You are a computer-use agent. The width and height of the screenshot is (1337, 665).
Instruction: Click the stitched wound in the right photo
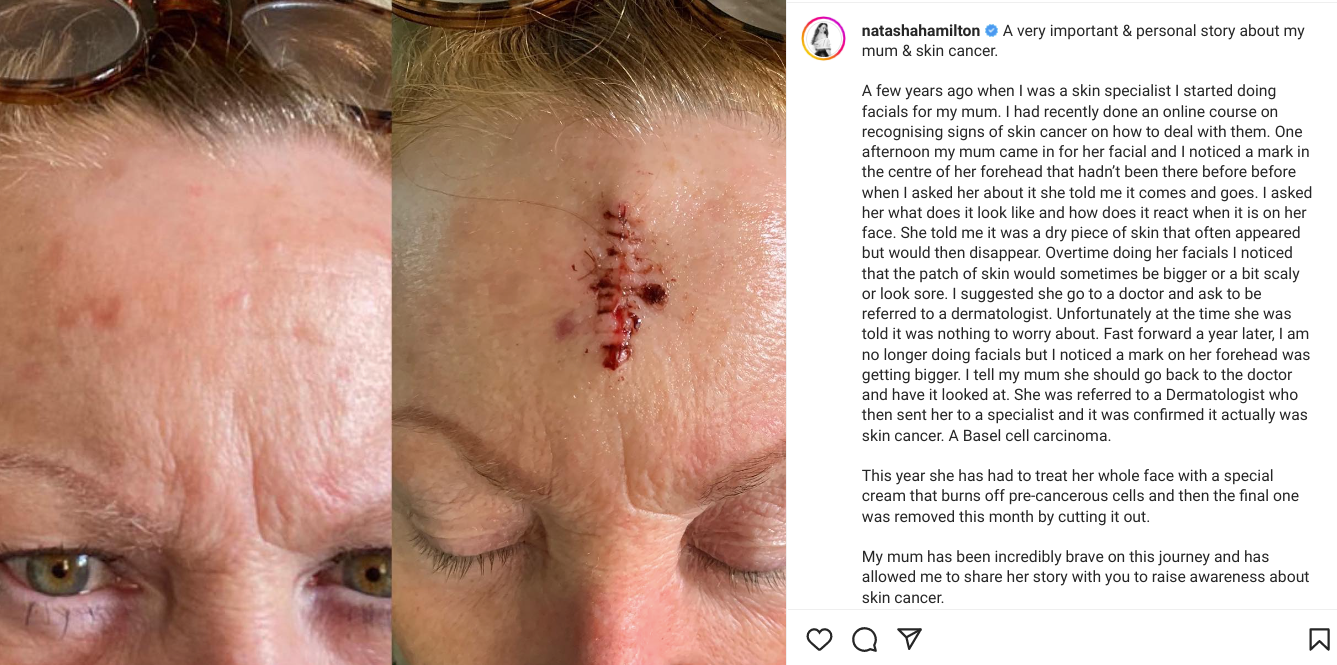pos(618,285)
